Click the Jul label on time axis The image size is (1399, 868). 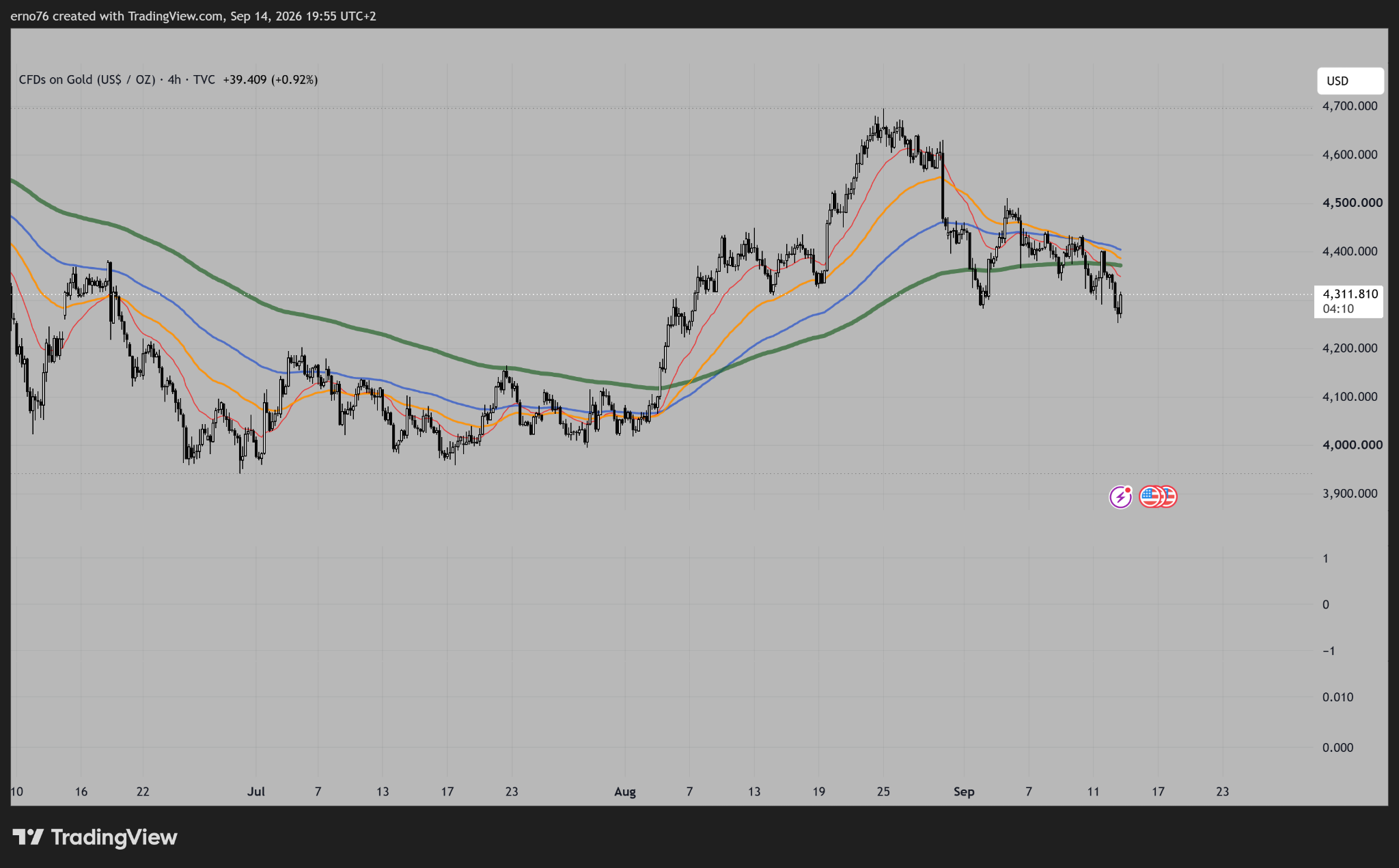click(256, 792)
